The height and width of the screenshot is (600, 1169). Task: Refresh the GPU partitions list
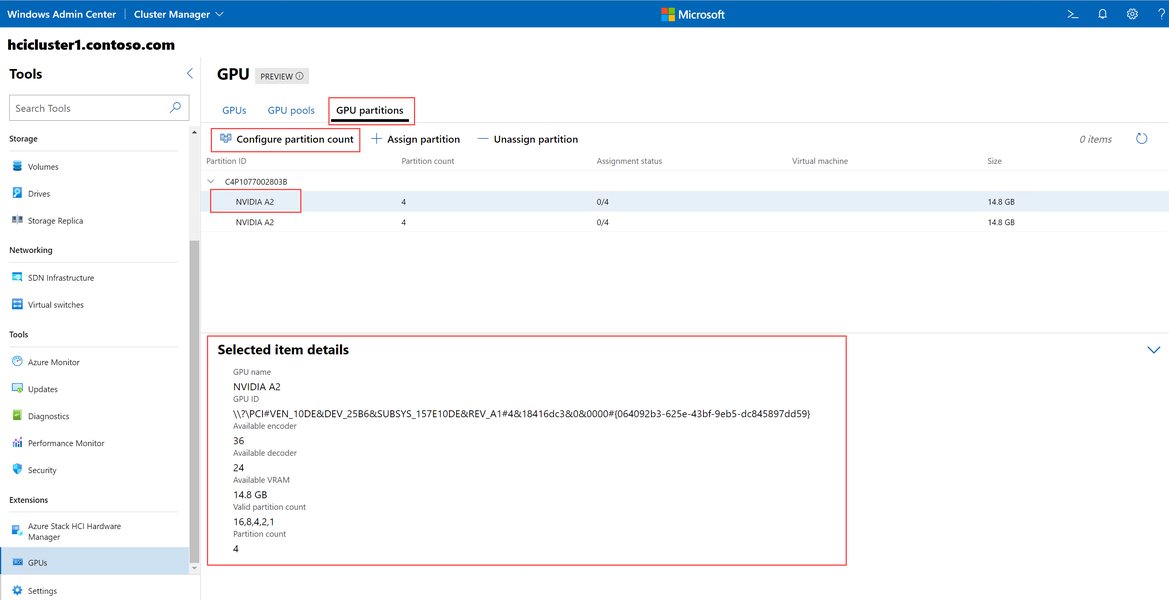click(1141, 139)
